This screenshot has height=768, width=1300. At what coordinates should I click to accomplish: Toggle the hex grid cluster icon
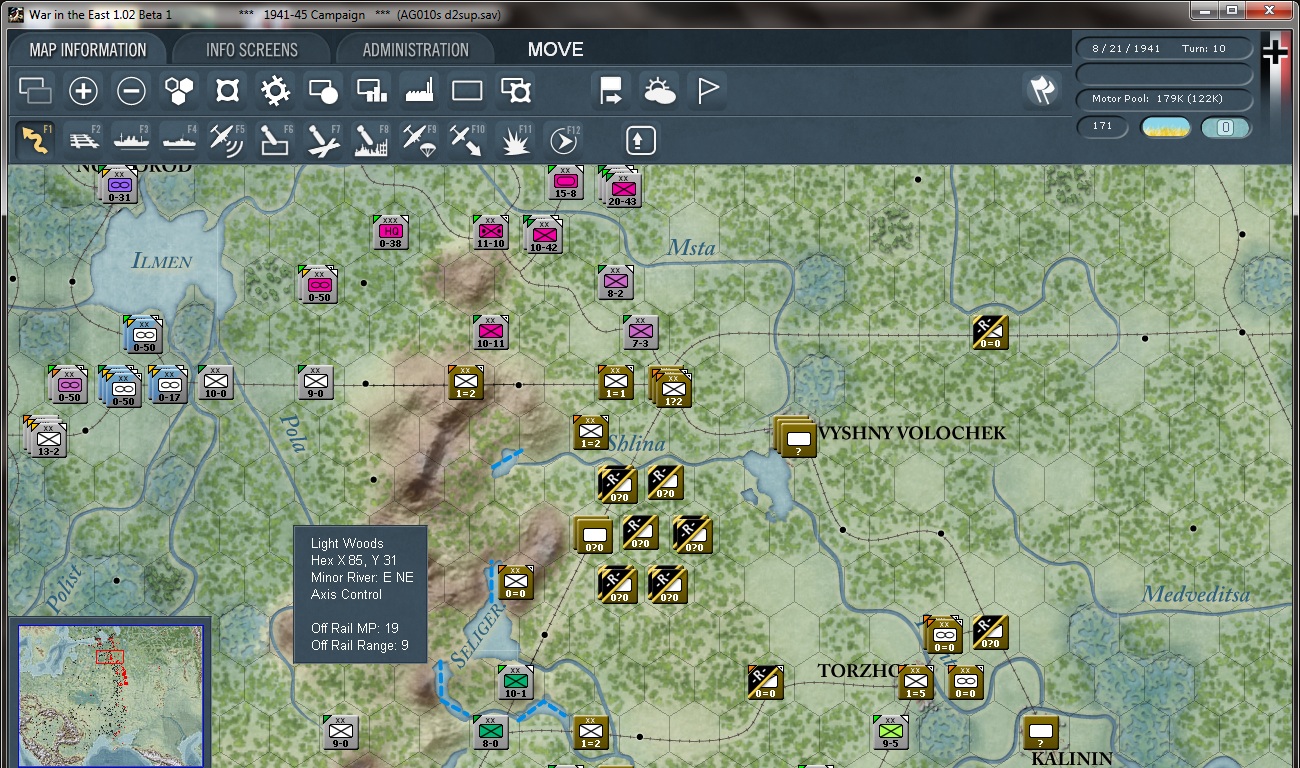(179, 91)
